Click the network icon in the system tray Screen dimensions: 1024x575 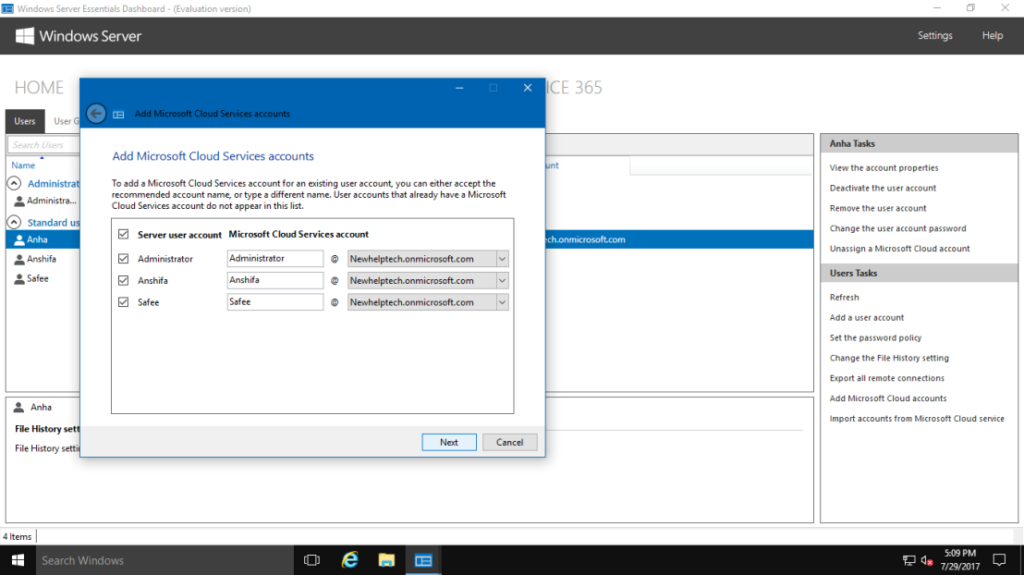tap(909, 560)
